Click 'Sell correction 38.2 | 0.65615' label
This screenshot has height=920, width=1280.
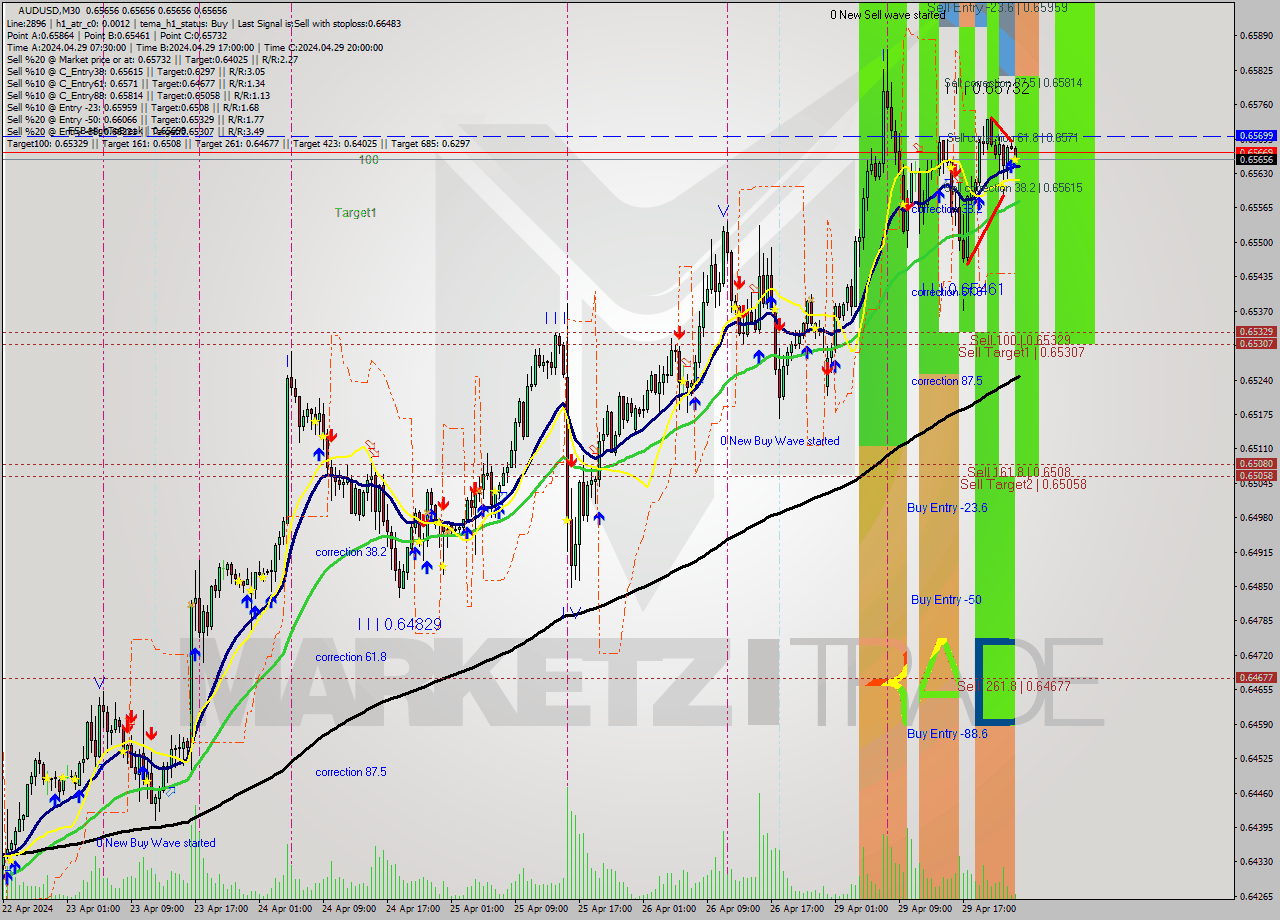pyautogui.click(x=1014, y=188)
